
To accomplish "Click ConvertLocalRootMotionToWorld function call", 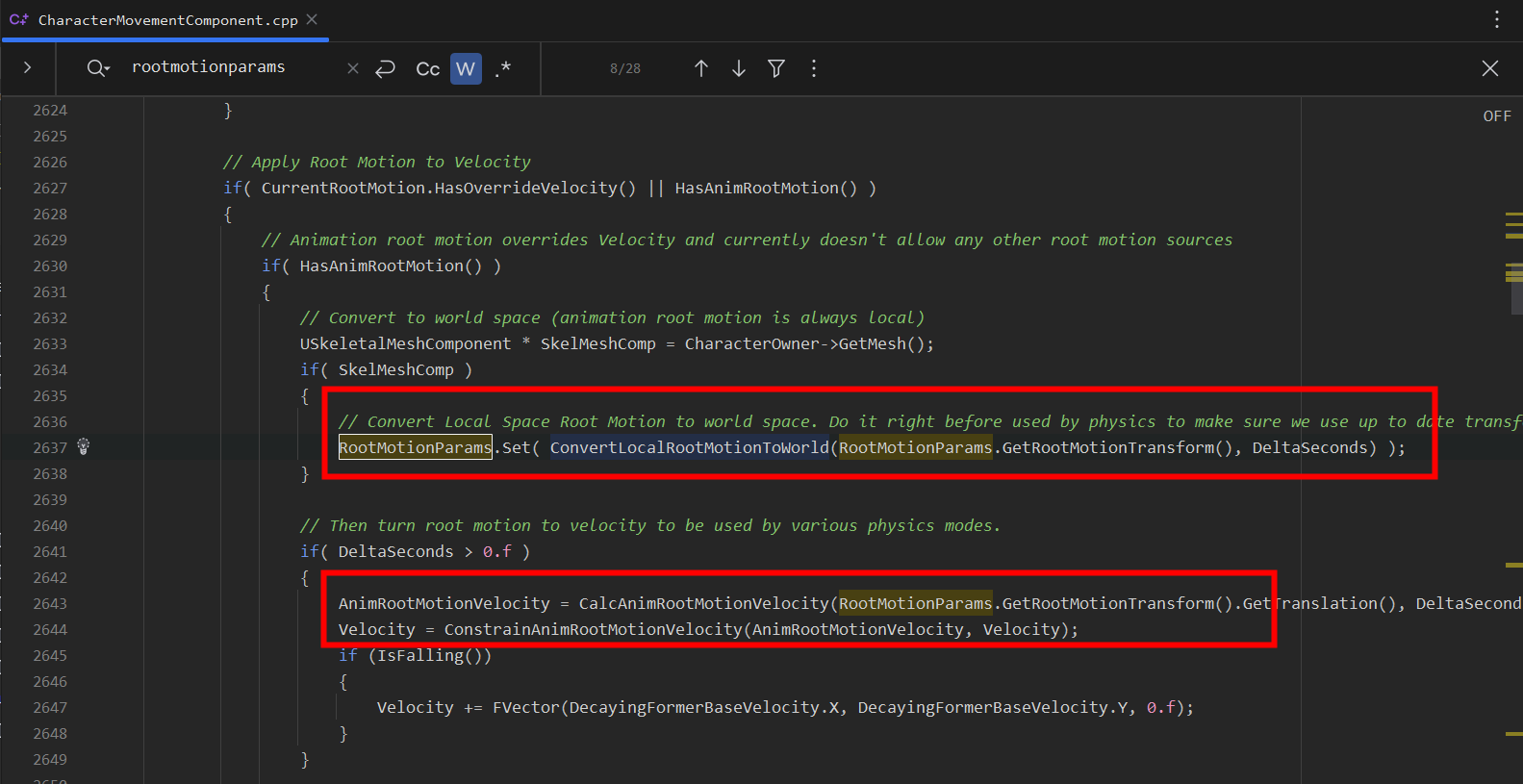I will [x=689, y=447].
